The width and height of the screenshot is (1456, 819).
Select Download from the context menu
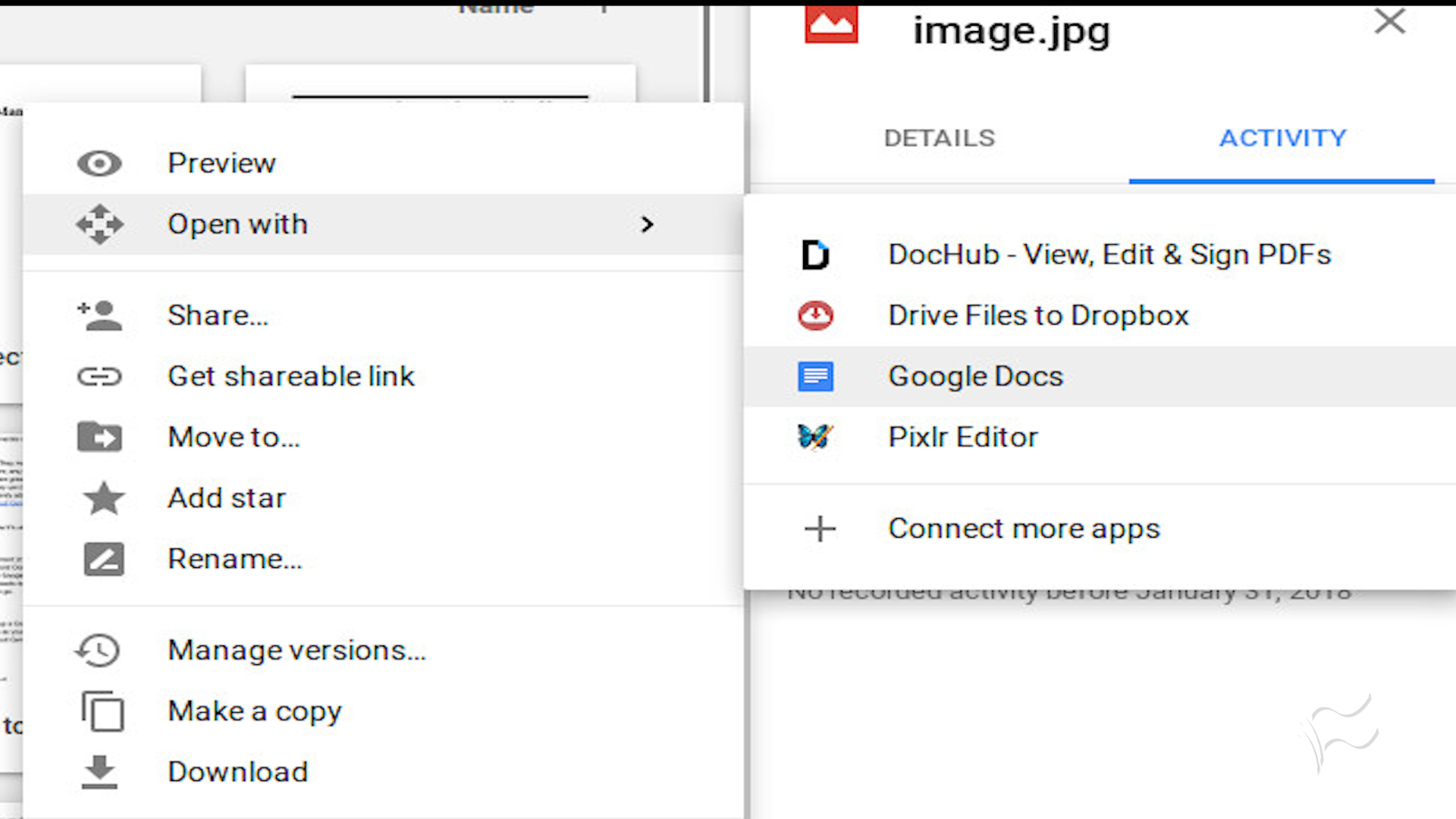tap(383, 772)
